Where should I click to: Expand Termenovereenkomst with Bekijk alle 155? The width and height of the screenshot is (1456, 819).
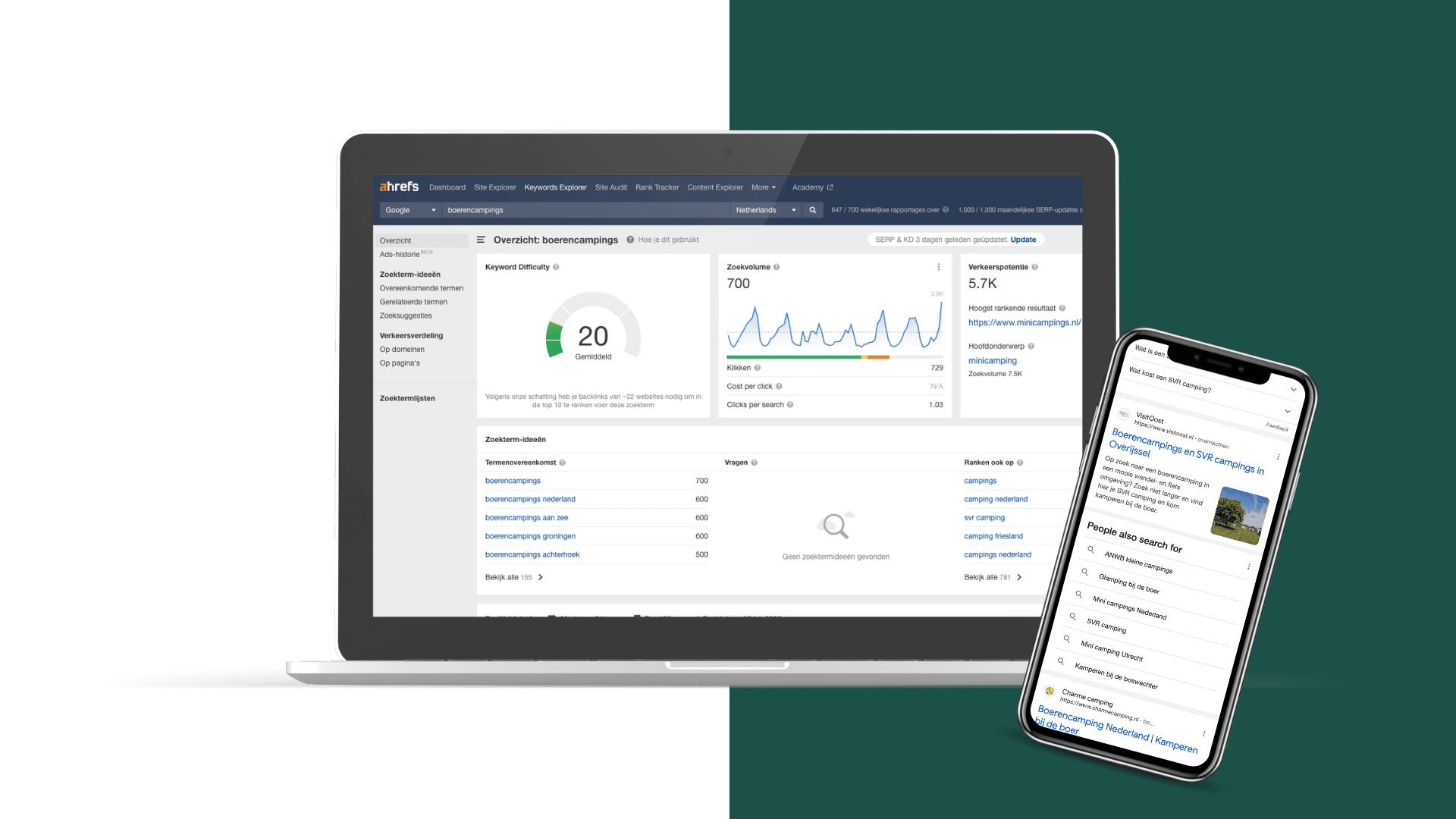pyautogui.click(x=510, y=576)
